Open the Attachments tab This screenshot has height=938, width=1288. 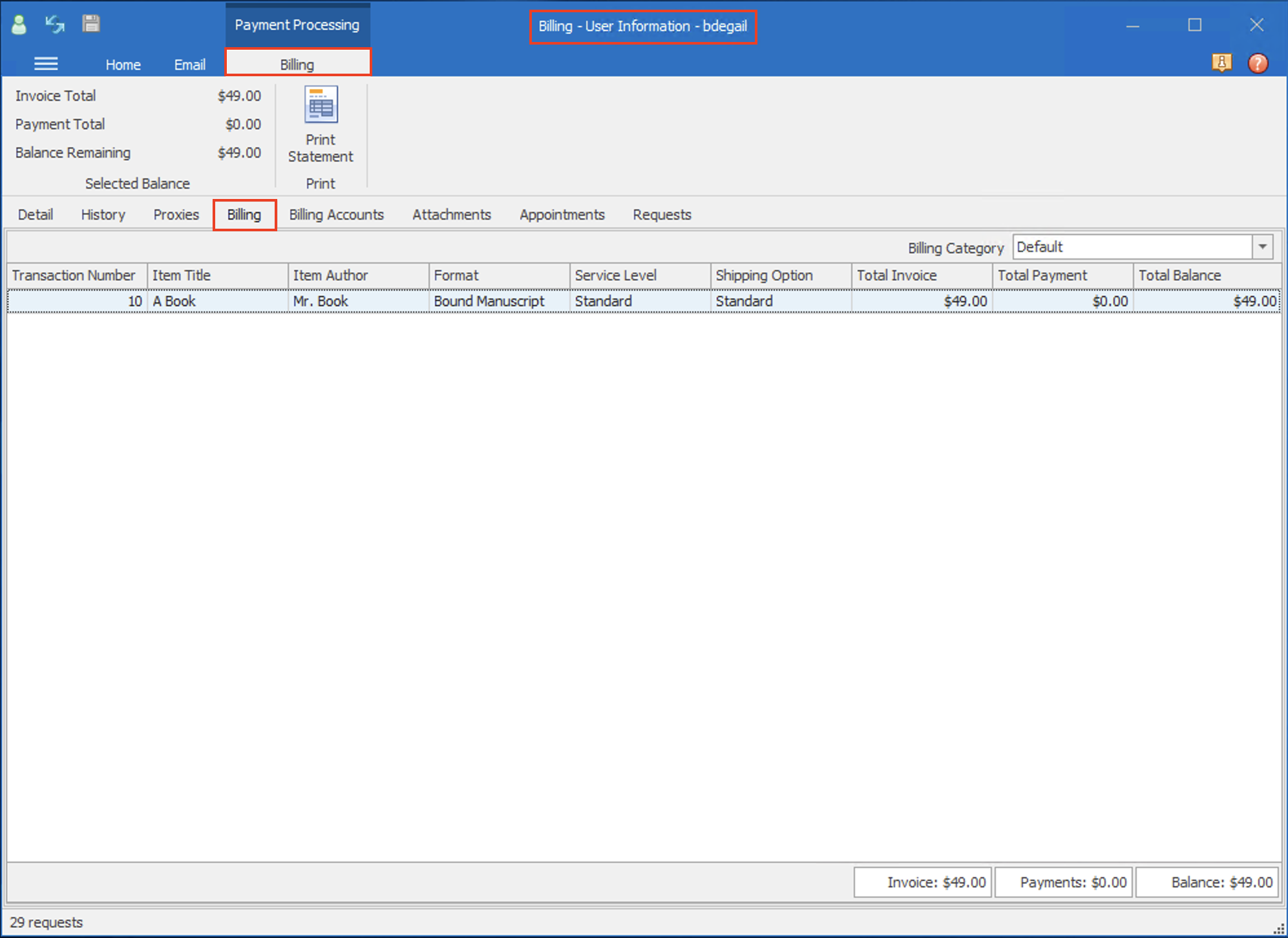451,214
